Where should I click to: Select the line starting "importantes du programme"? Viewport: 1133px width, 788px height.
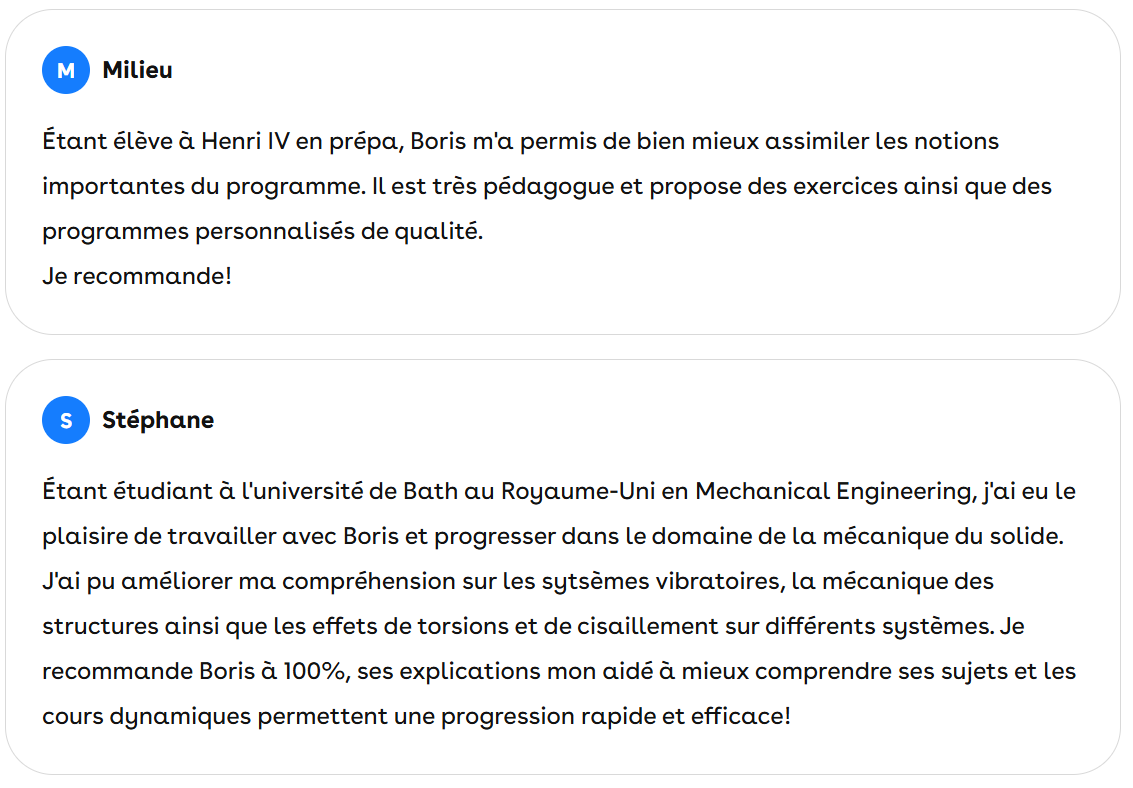[x=547, y=186]
